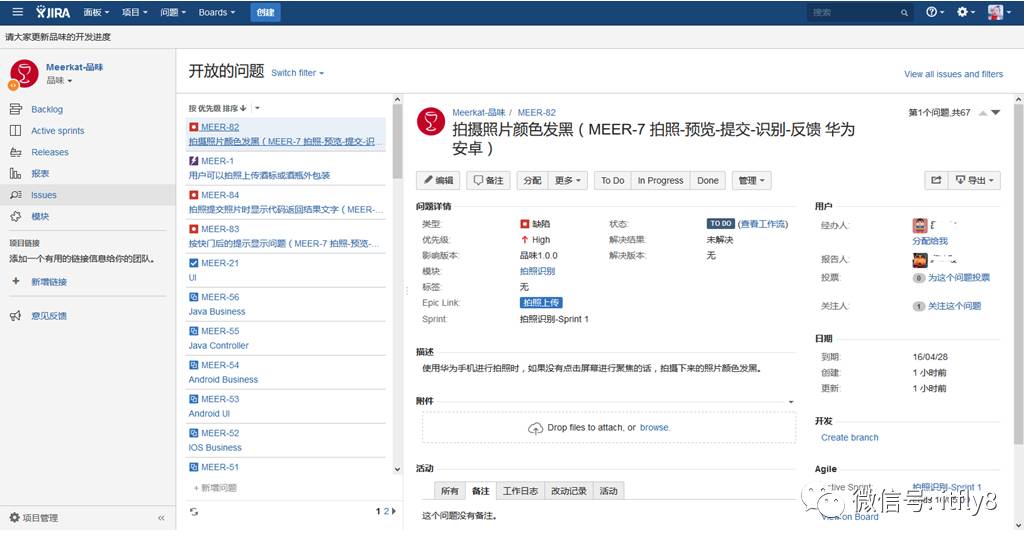Click the plus icon for 新增链接
Image resolution: width=1031 pixels, height=549 pixels.
tap(16, 281)
